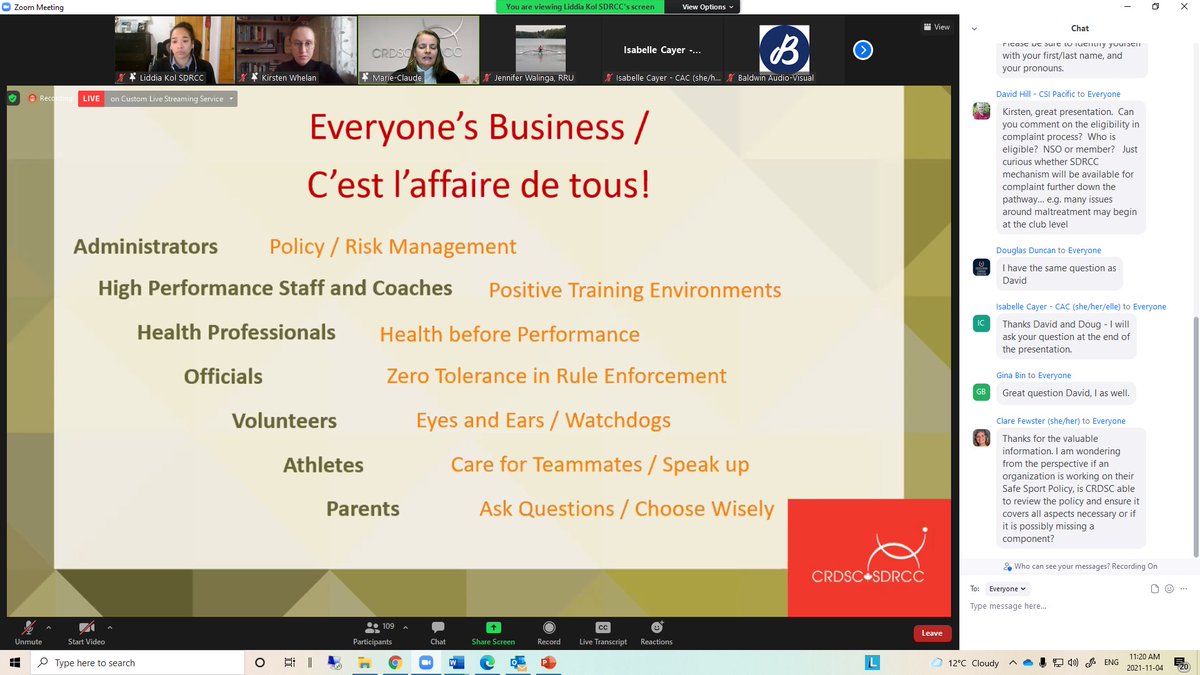Viewport: 1200px width, 675px height.
Task: Select Baldwin Audio-Visual participant tile
Action: tap(785, 49)
